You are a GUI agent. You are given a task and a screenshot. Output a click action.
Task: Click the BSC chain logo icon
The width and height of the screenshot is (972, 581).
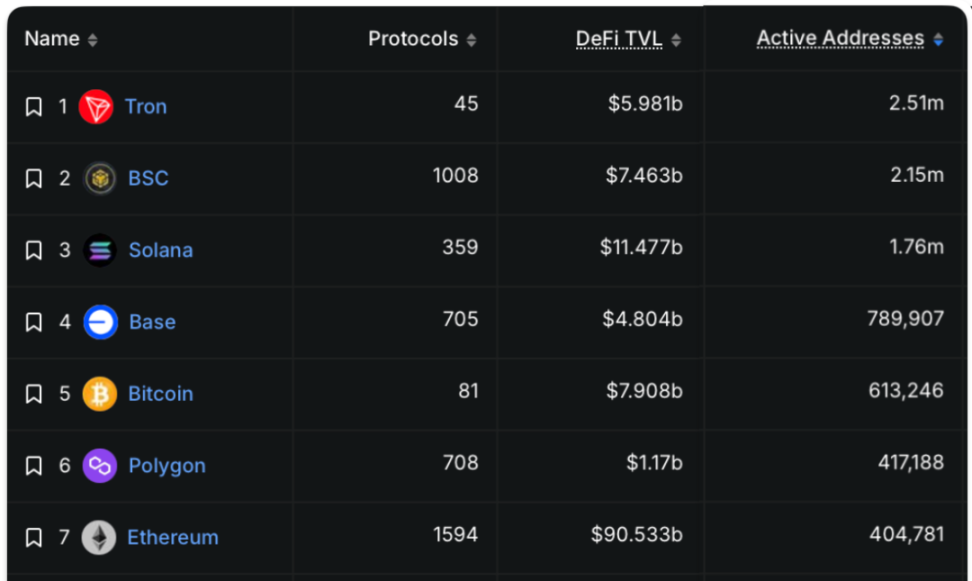[100, 179]
